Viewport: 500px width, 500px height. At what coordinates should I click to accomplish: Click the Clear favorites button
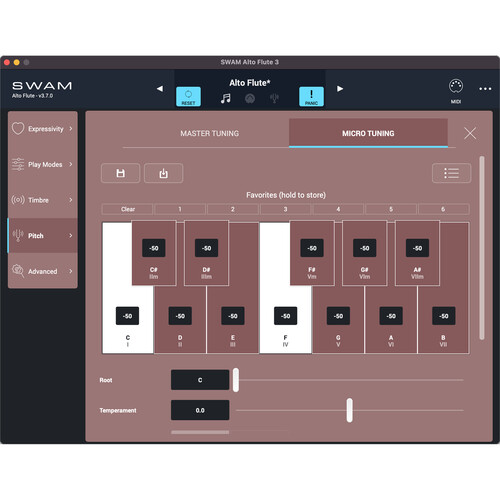pyautogui.click(x=128, y=209)
